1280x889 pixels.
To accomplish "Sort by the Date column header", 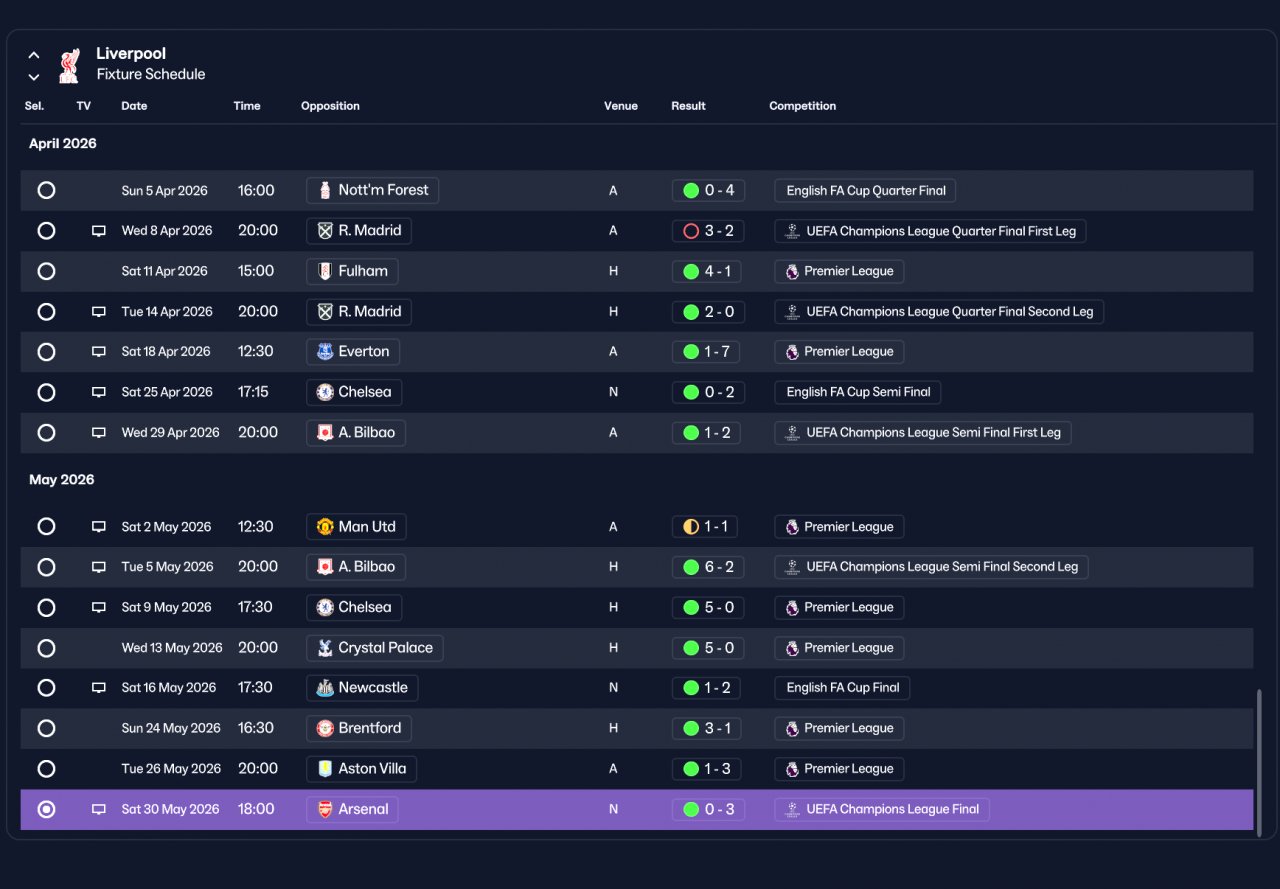I will click(134, 106).
